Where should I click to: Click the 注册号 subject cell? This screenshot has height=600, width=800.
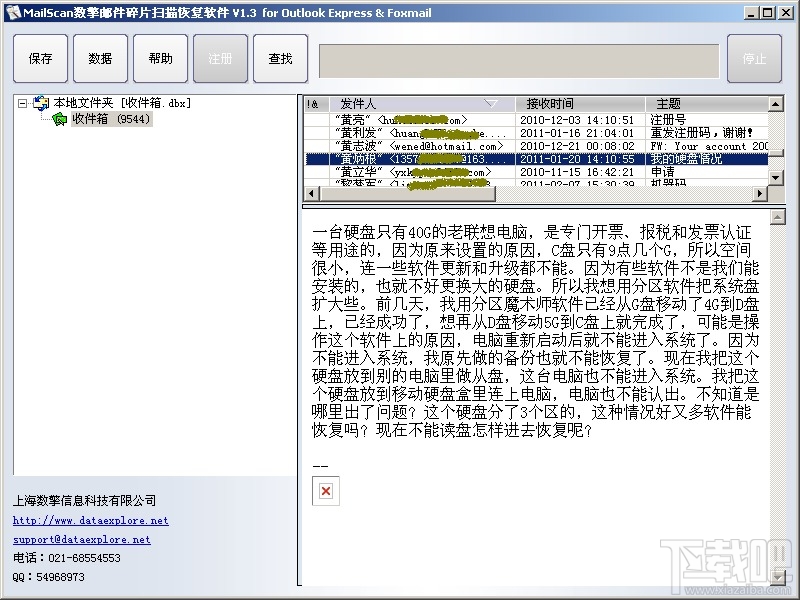pos(668,120)
